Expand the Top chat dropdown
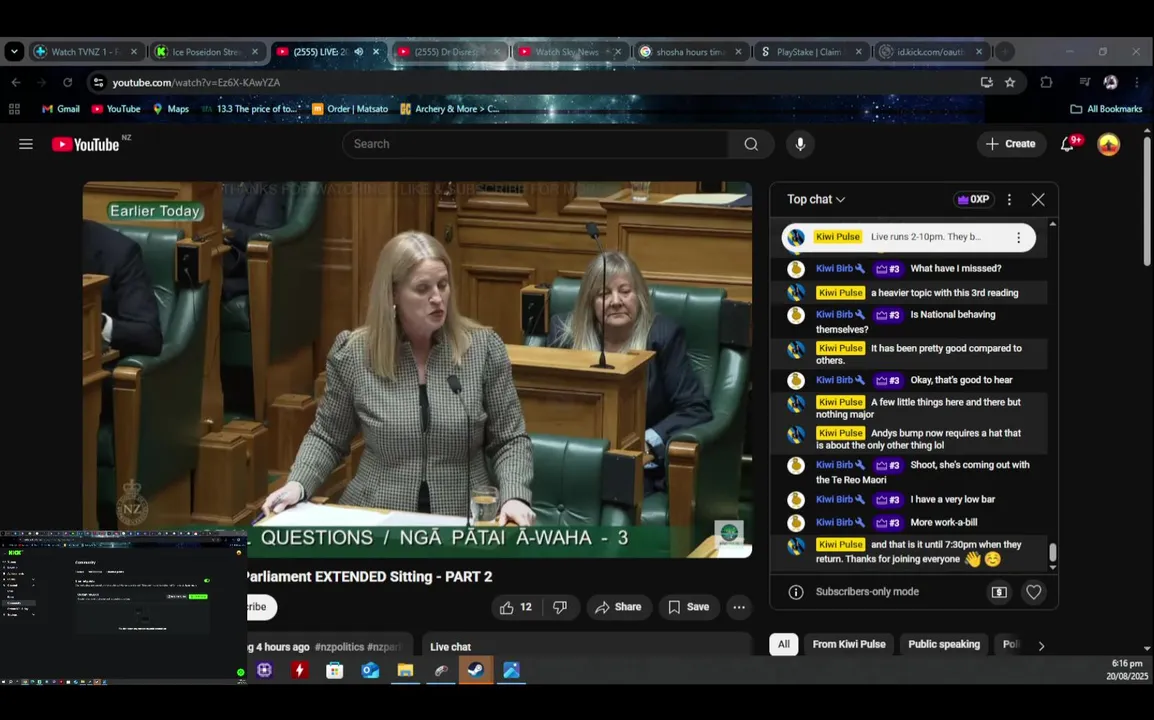Viewport: 1154px width, 720px height. coord(816,200)
